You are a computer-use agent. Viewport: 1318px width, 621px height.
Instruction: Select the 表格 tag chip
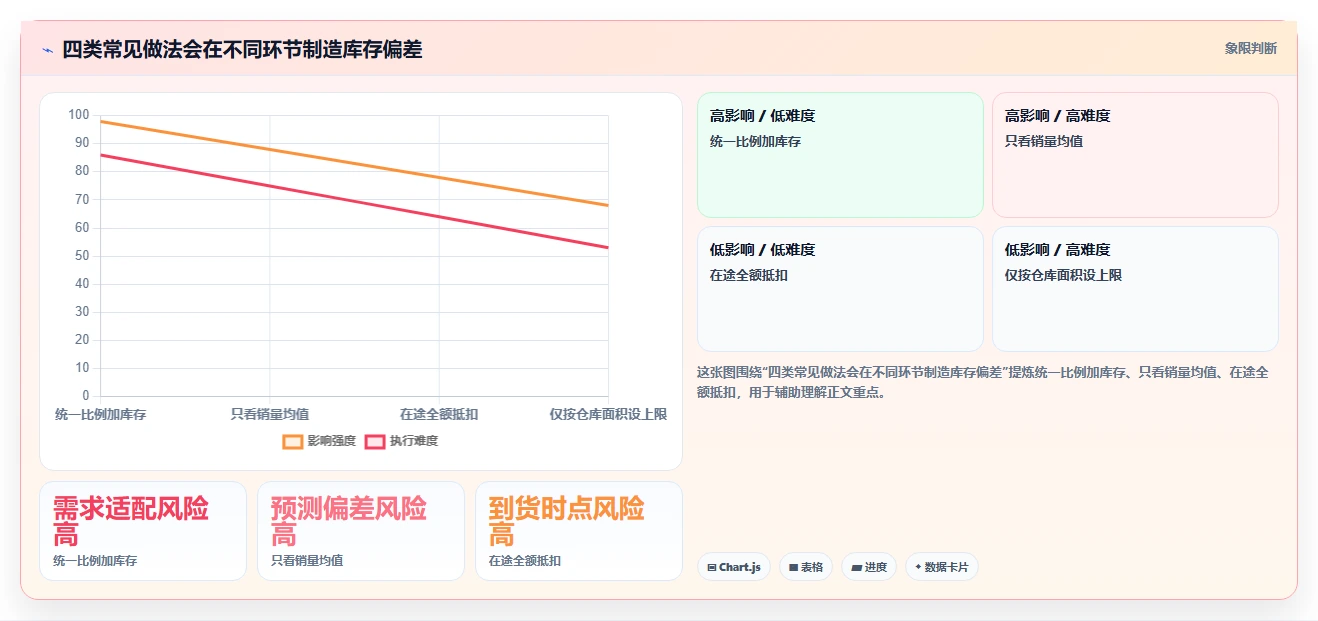click(x=806, y=567)
